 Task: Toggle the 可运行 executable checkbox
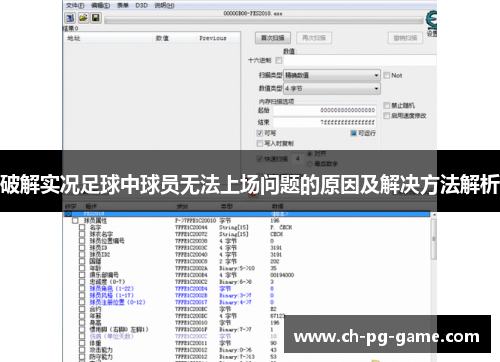click(354, 133)
